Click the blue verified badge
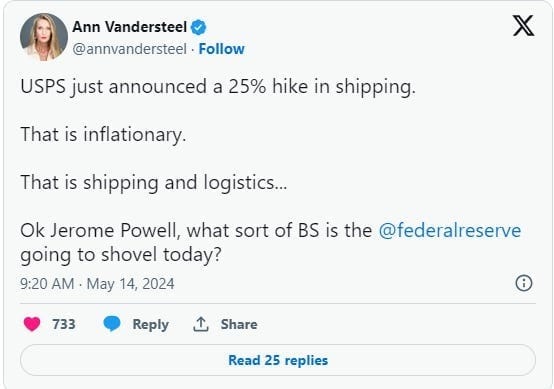The height and width of the screenshot is (389, 554). pos(199,27)
